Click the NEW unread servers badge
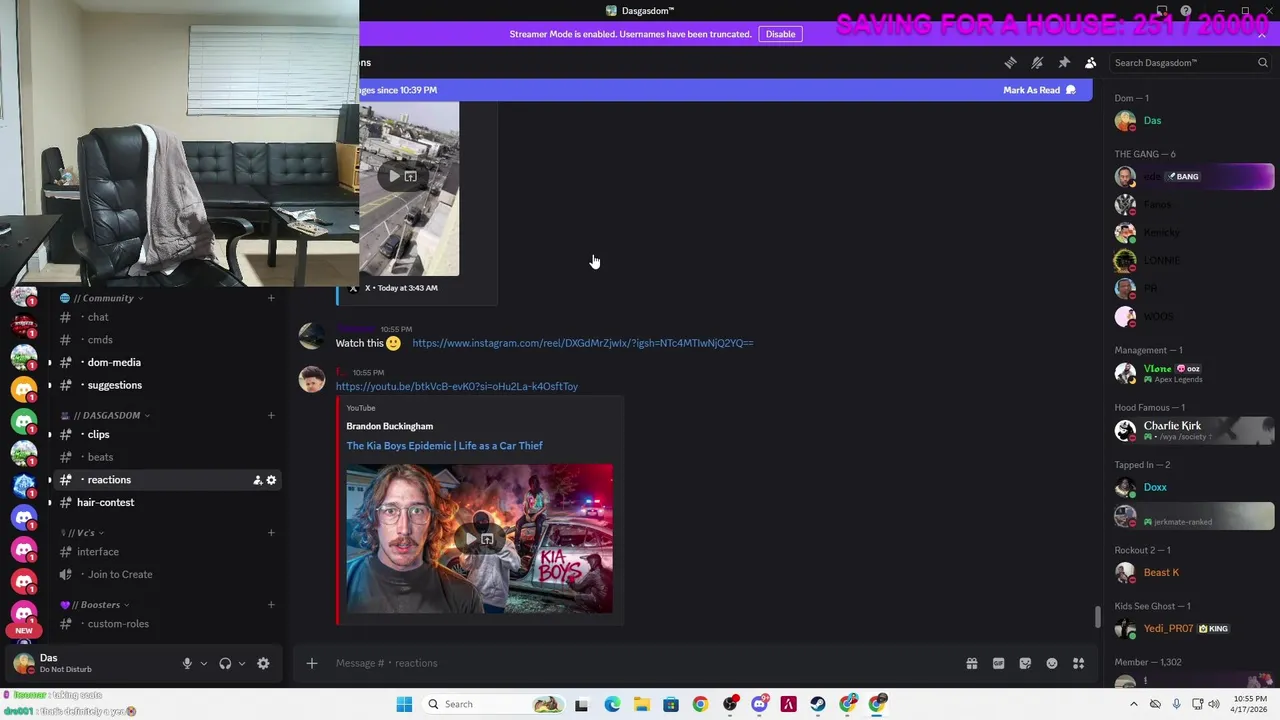 (24, 631)
